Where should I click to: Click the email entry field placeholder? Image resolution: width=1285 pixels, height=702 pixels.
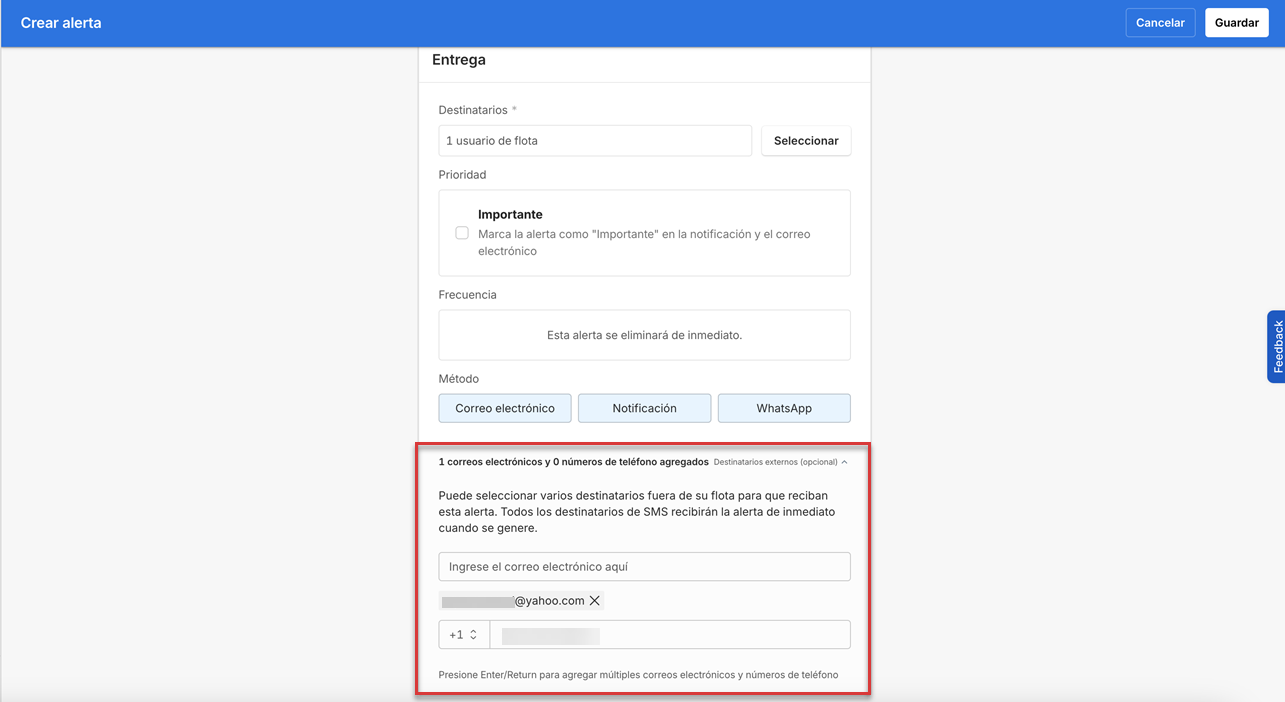644,566
